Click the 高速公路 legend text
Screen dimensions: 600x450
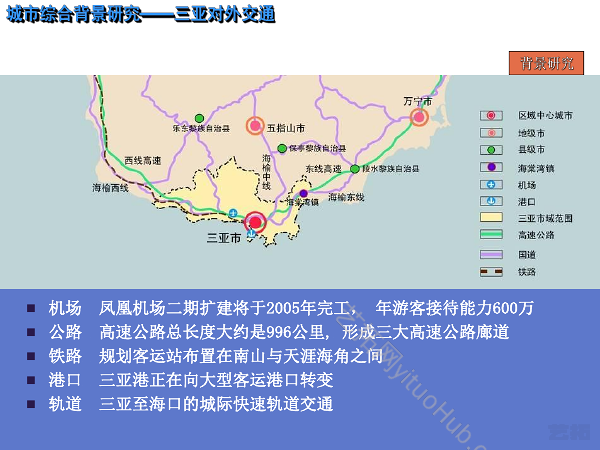(x=536, y=235)
